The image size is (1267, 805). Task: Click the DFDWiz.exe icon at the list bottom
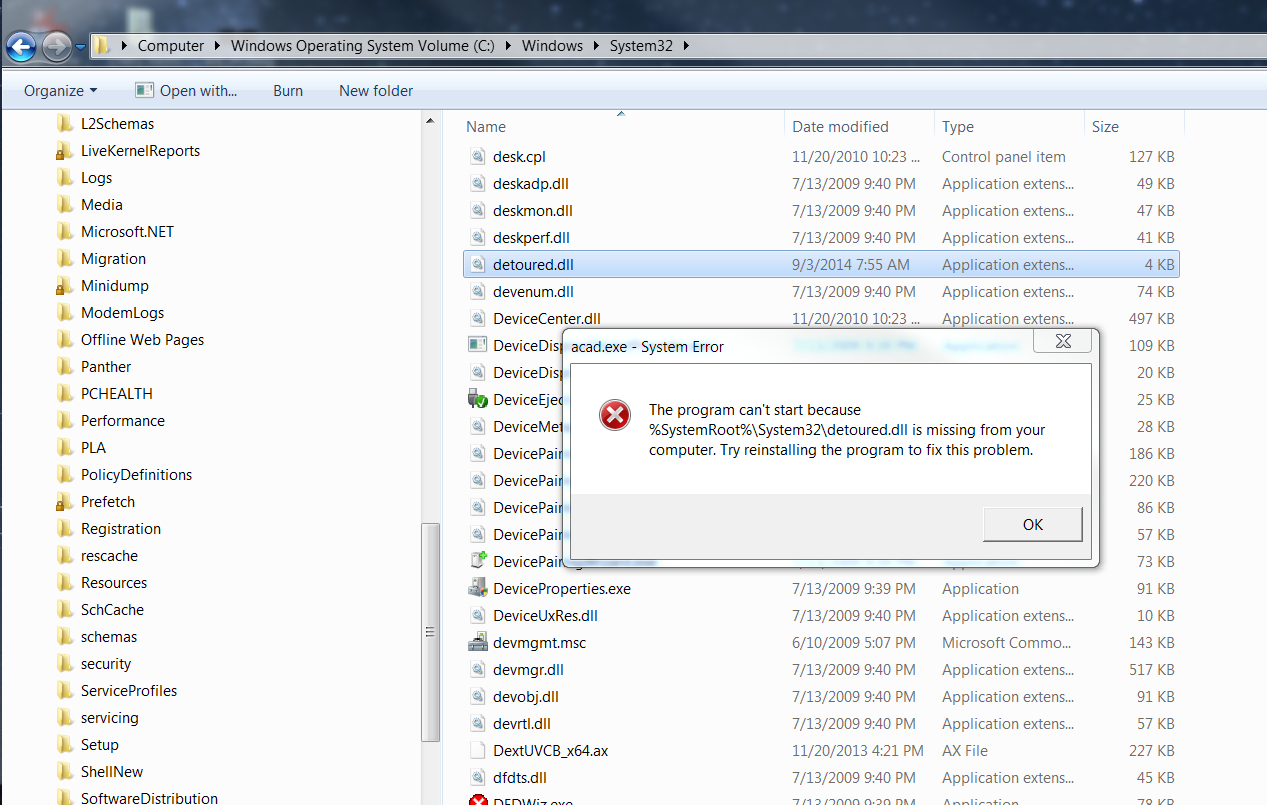pos(478,800)
